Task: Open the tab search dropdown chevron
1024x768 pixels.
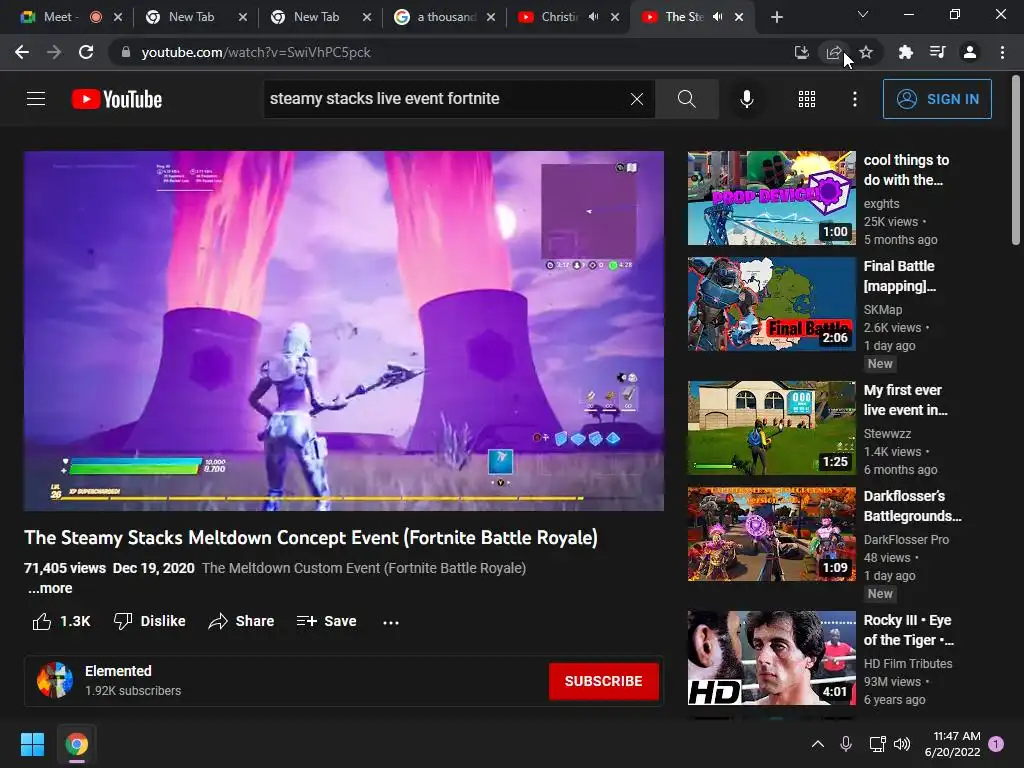Action: (x=863, y=14)
